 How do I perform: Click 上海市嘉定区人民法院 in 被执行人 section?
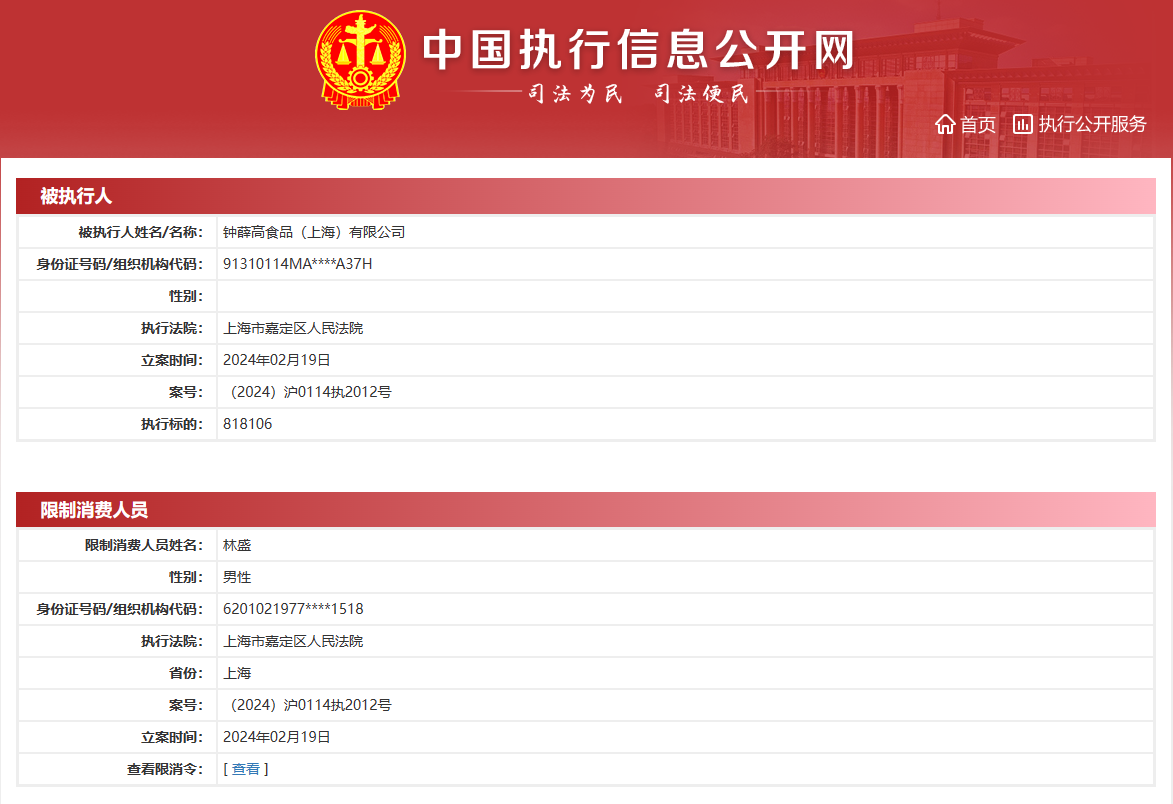(x=293, y=328)
